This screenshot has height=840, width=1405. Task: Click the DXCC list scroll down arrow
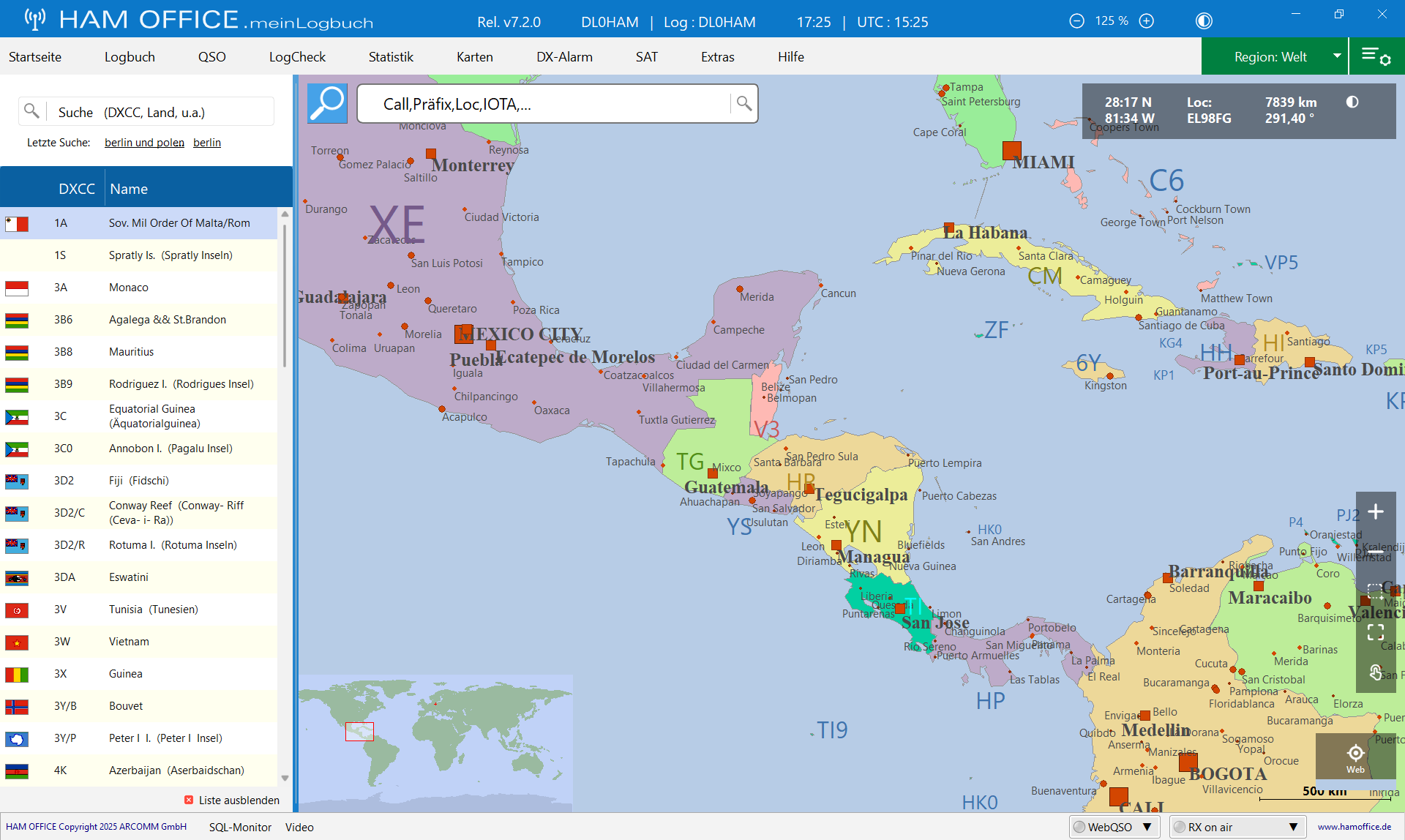point(285,778)
